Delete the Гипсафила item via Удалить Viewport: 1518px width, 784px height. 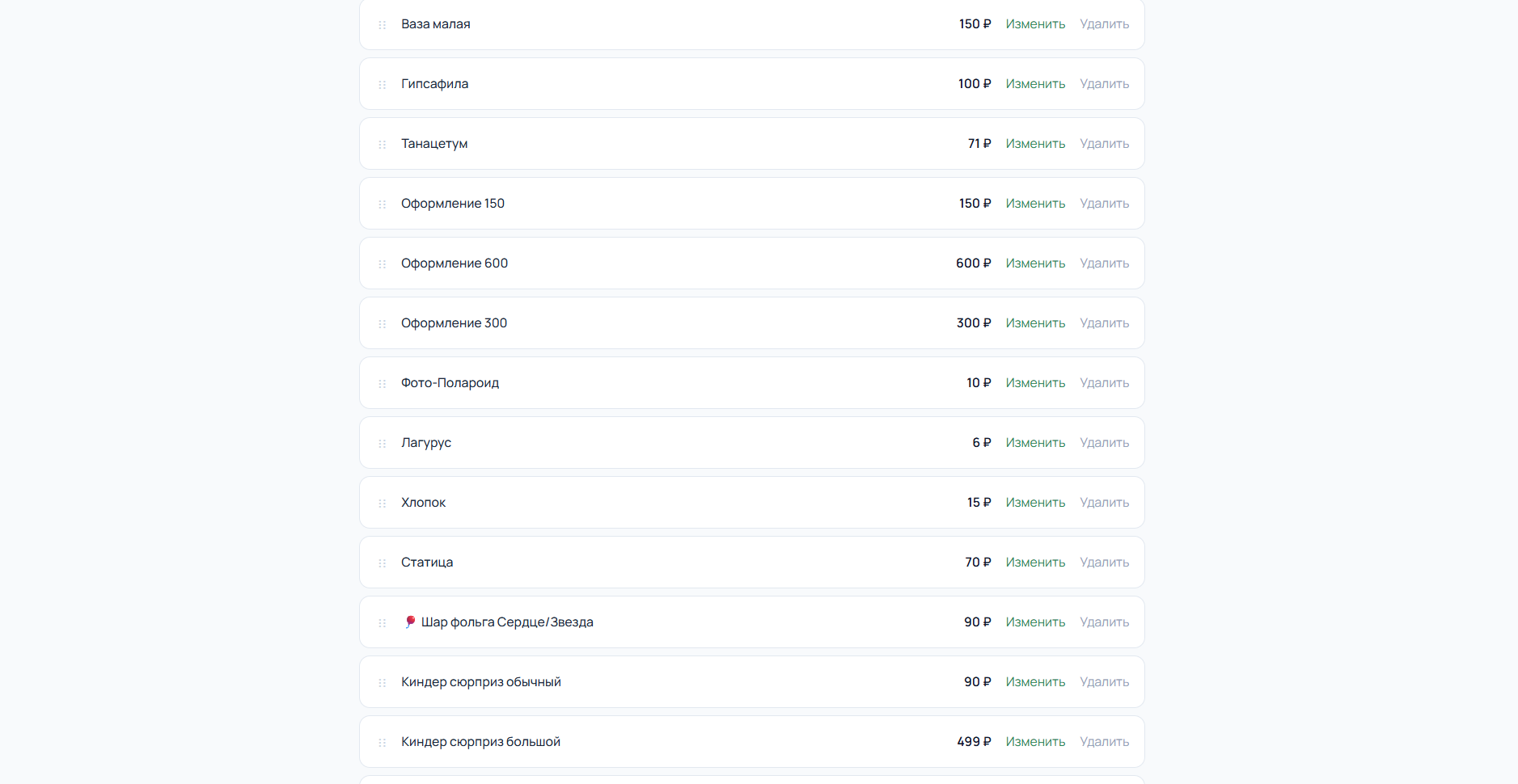(x=1104, y=84)
